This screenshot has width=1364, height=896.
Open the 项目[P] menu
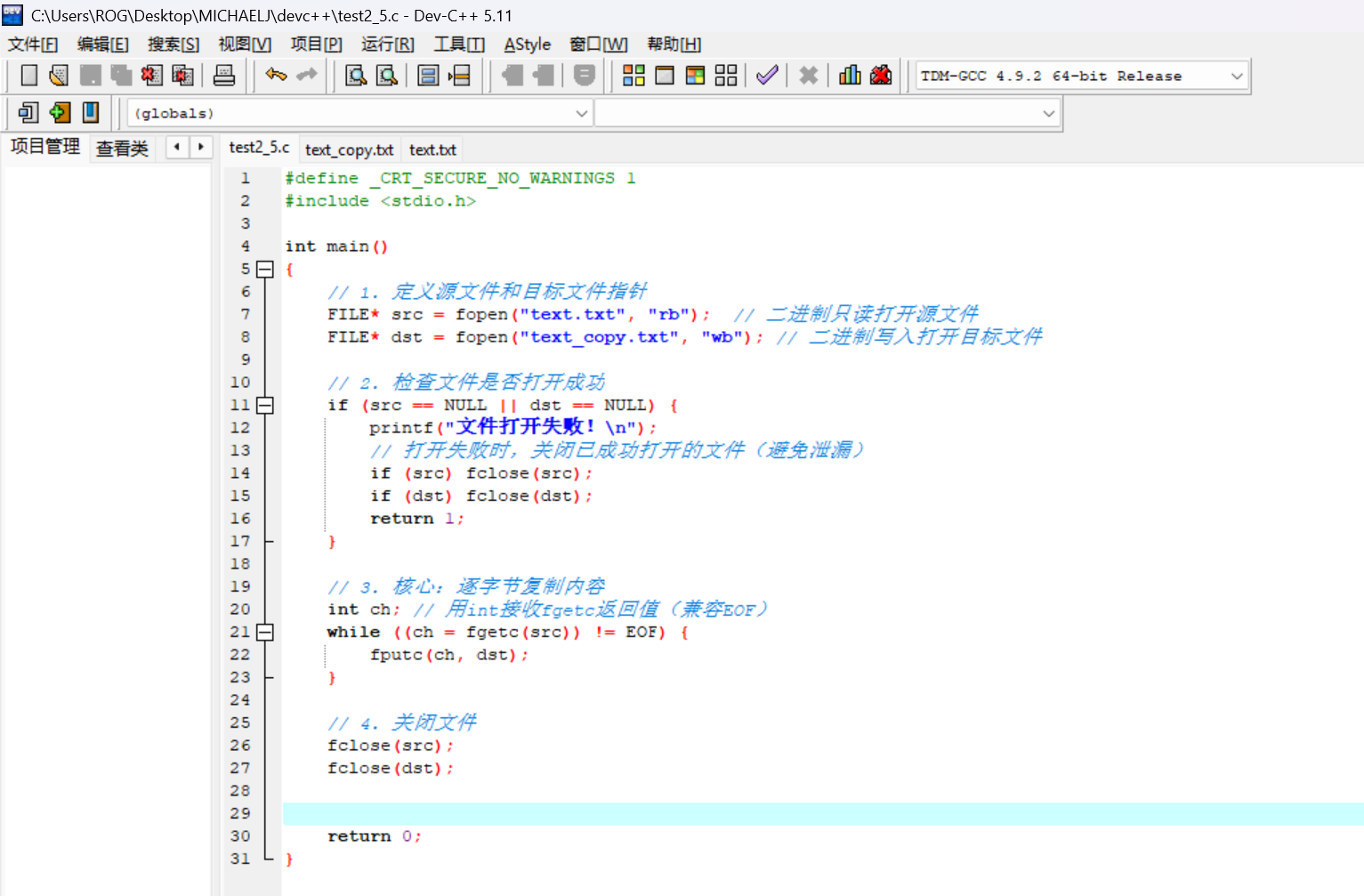pos(316,44)
